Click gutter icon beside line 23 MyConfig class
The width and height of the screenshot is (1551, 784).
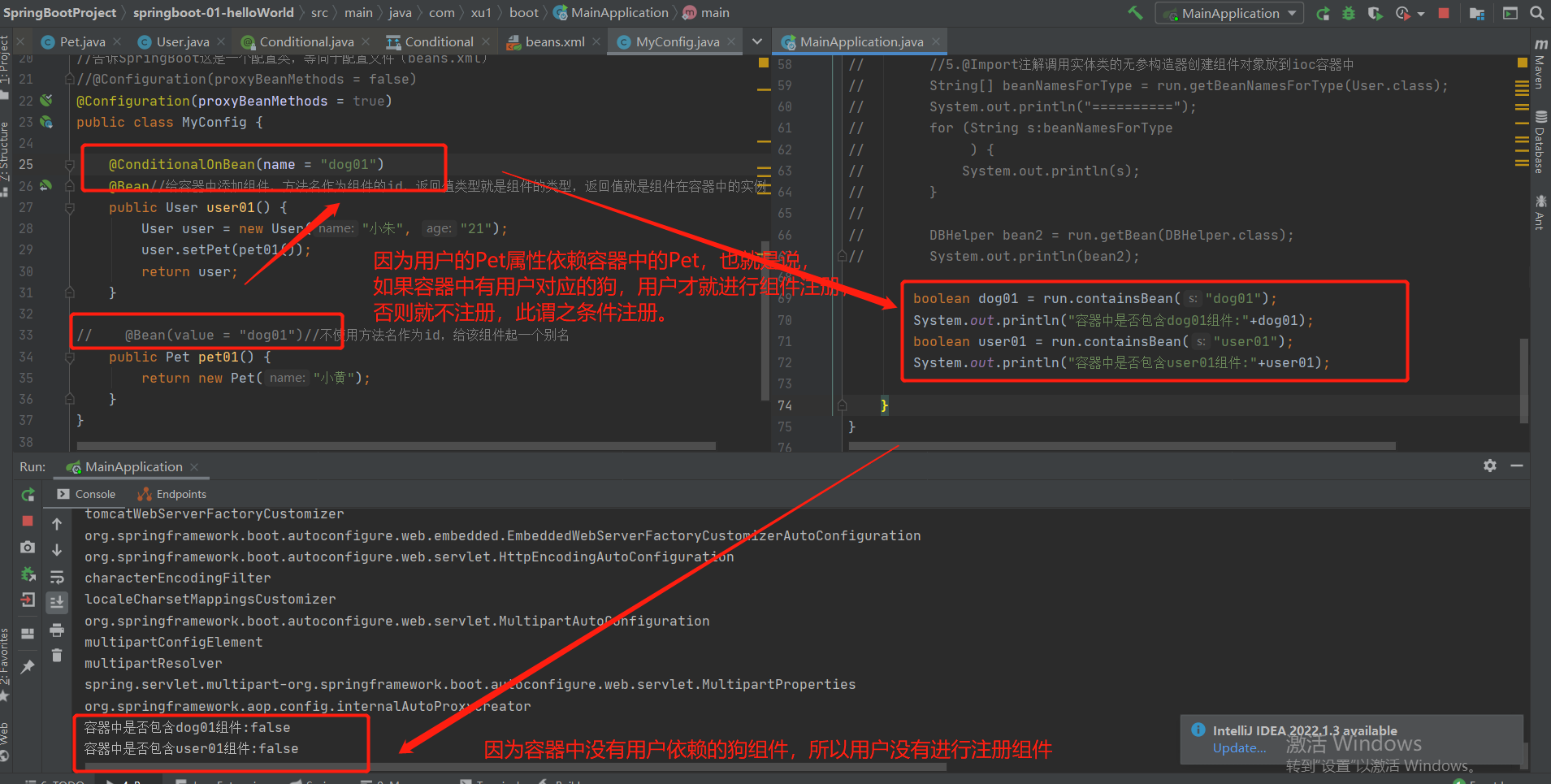[46, 122]
